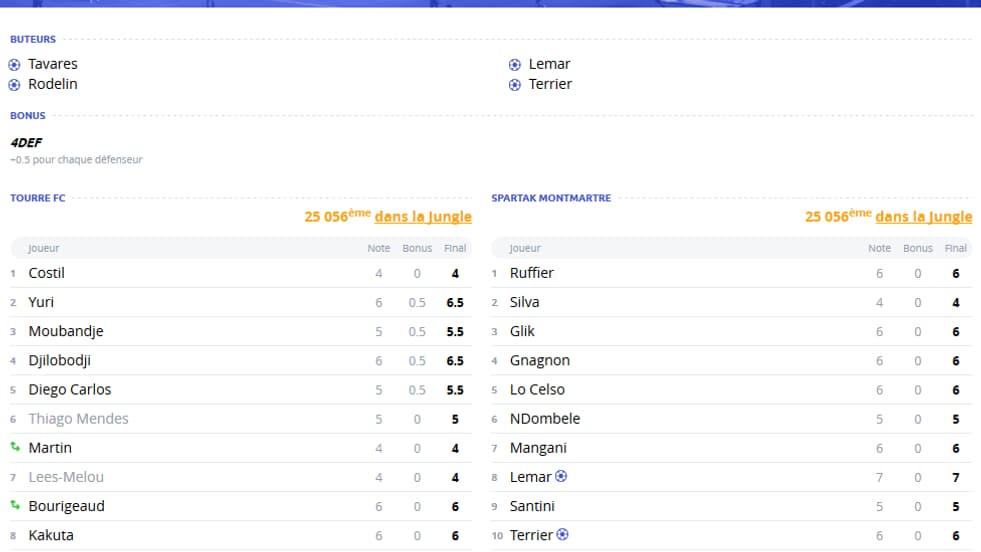
Task: Click the 4DEF bonus label
Action: [26, 143]
